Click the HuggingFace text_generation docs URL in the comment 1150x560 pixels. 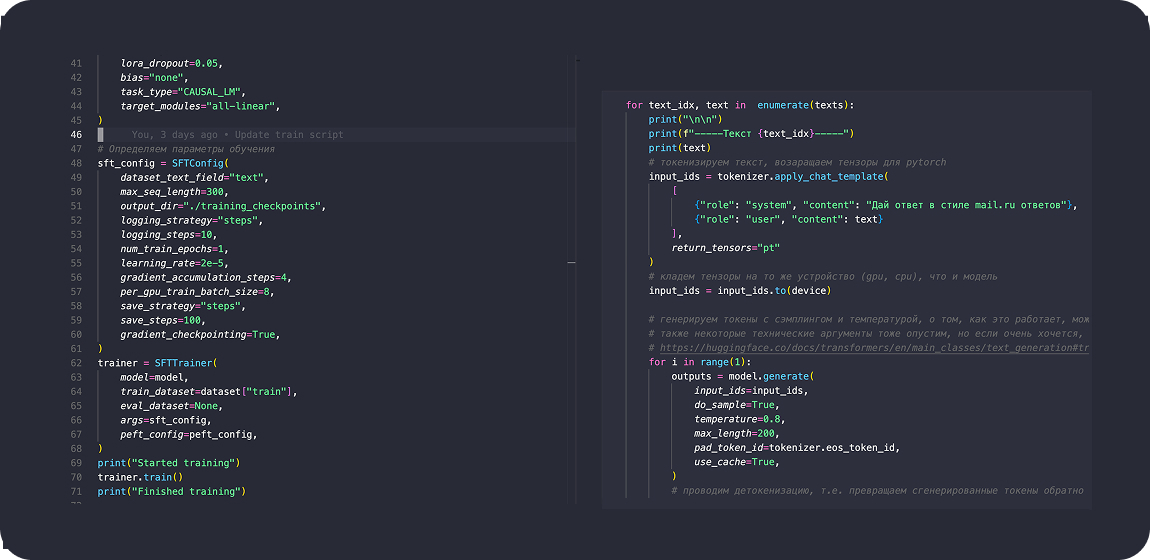coord(874,348)
